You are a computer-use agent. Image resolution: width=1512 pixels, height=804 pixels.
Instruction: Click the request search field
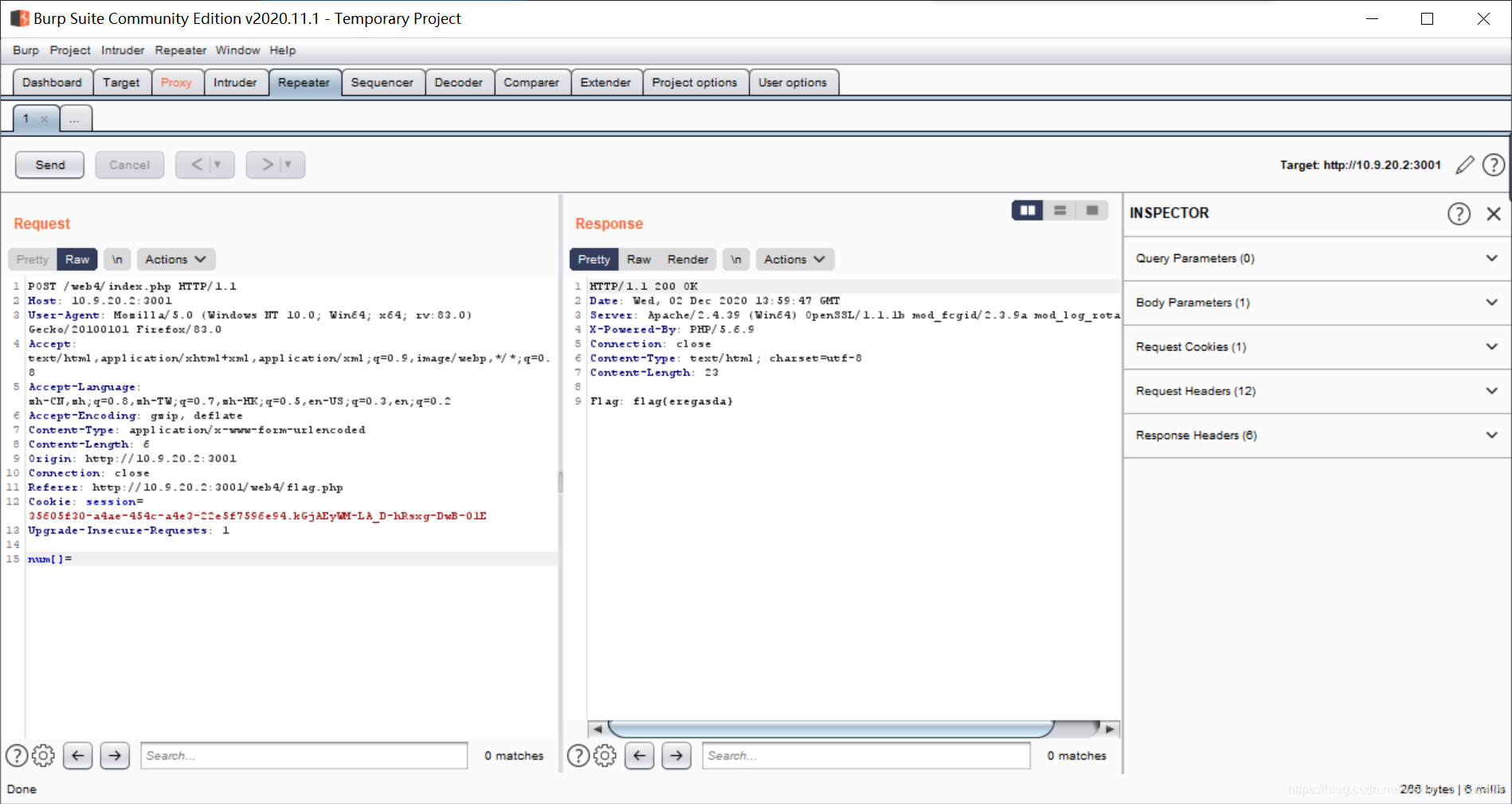[304, 755]
